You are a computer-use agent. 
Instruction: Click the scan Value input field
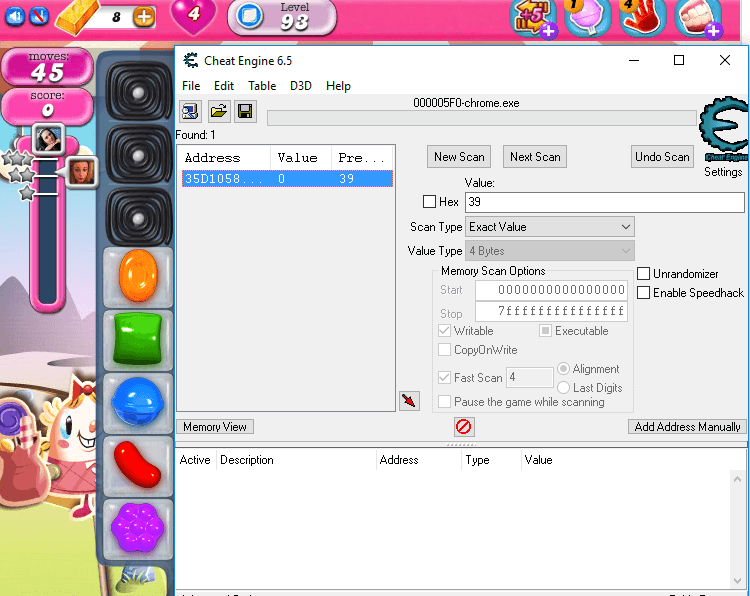click(x=605, y=202)
